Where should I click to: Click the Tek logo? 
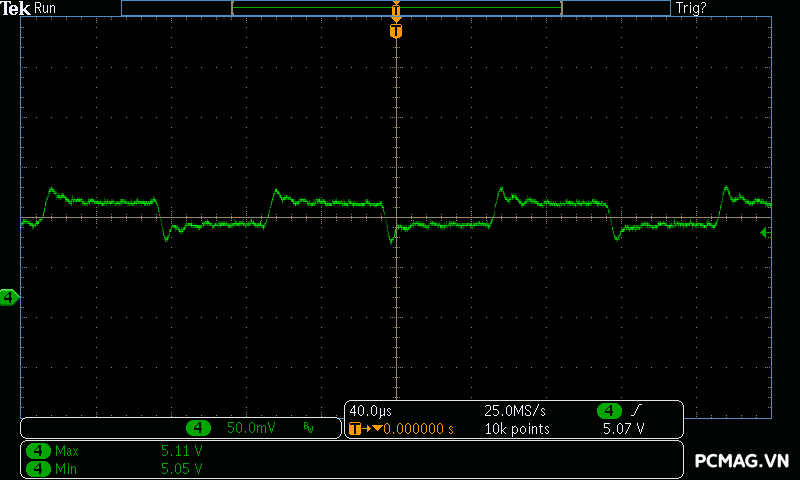15,7
